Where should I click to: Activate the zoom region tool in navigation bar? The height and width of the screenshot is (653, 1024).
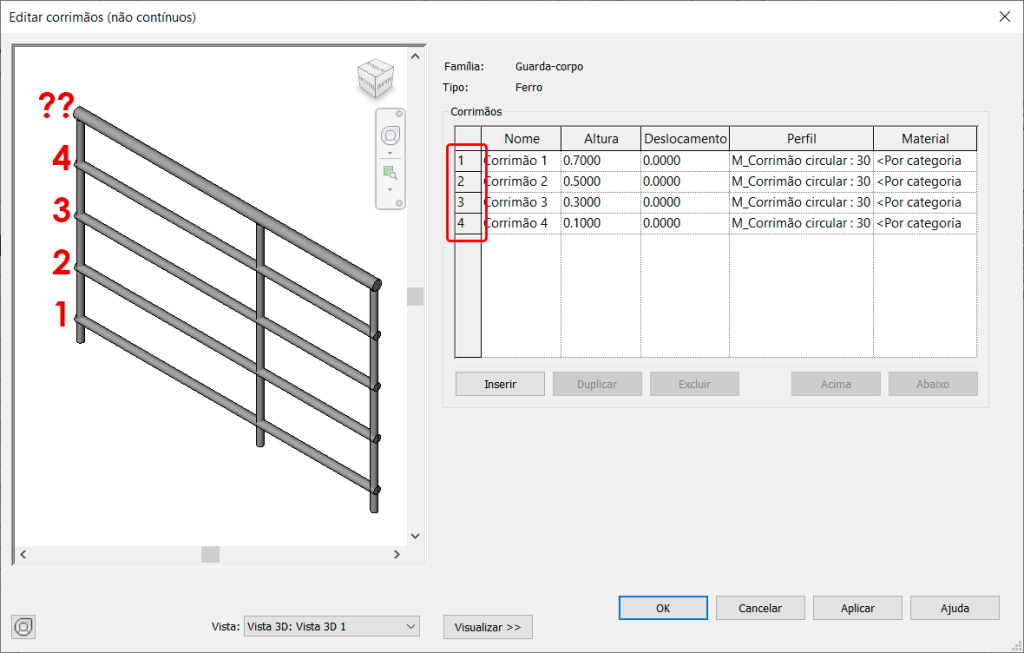(x=390, y=173)
